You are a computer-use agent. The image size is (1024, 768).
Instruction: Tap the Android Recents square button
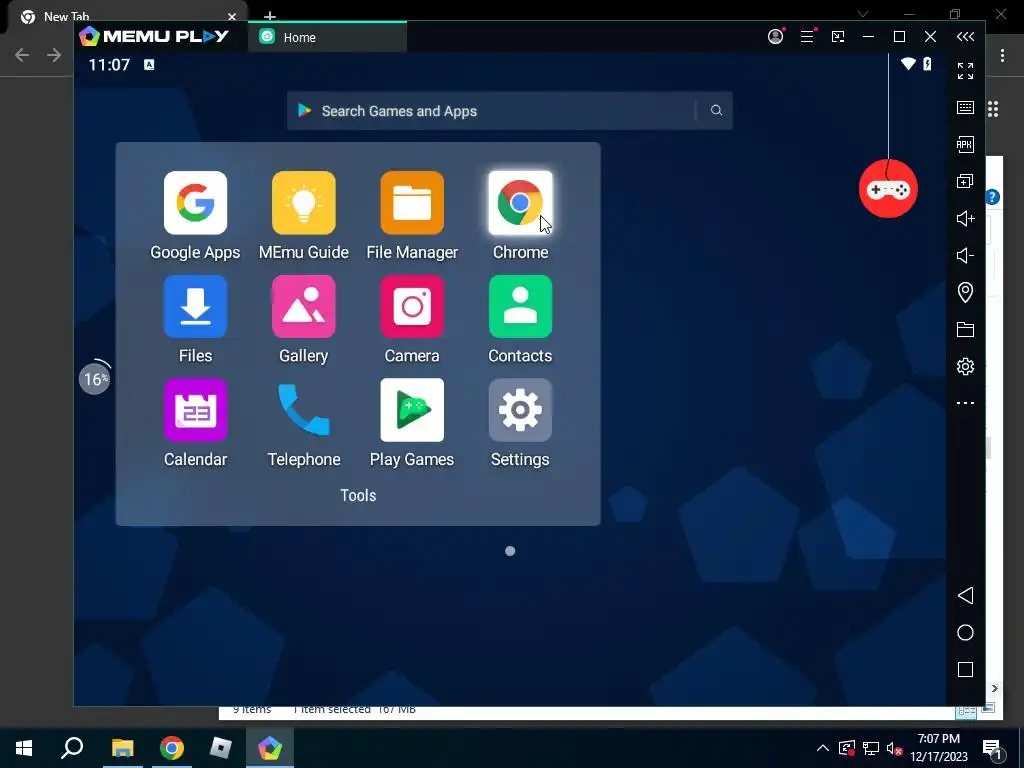[965, 669]
